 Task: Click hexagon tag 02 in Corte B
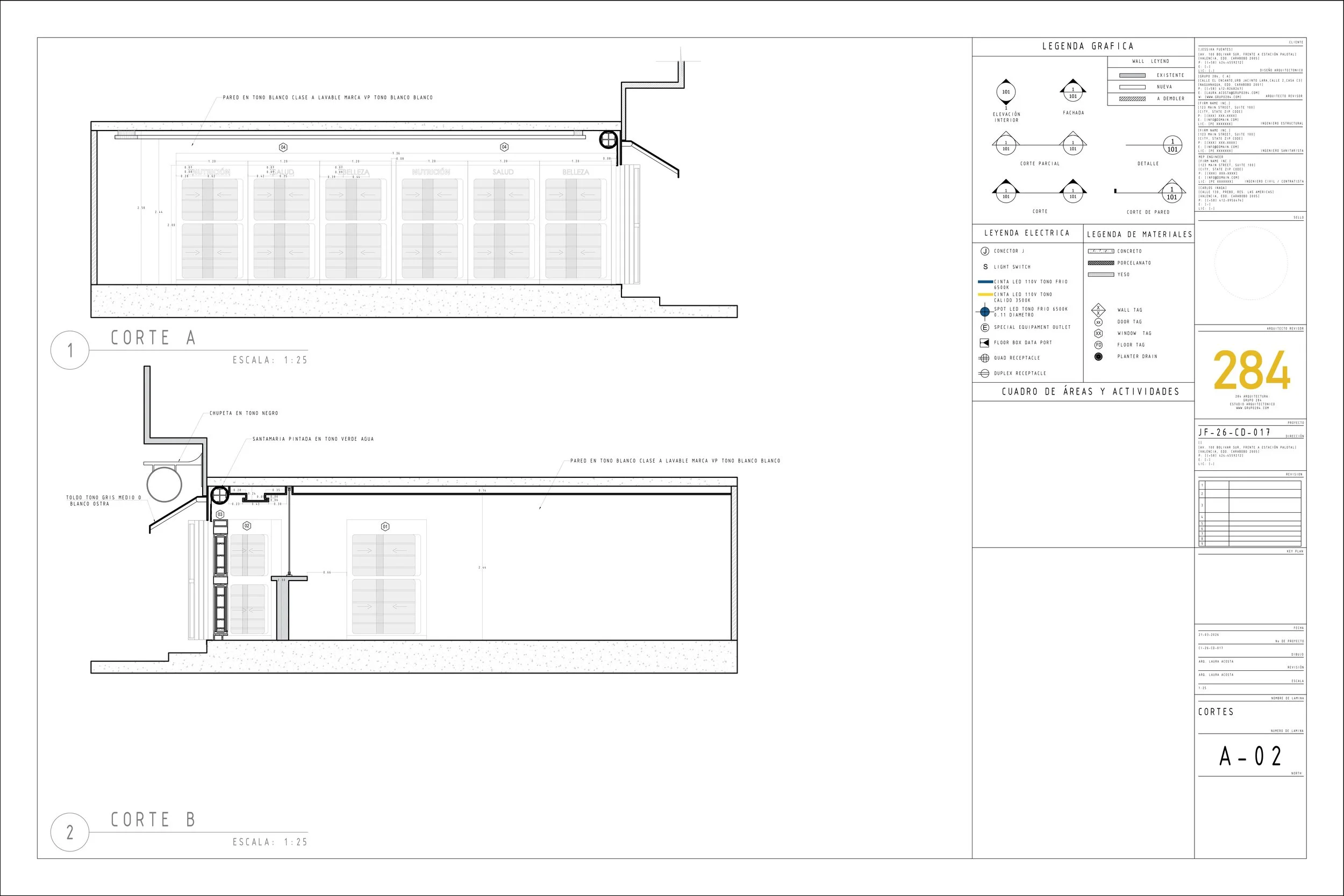tap(247, 526)
